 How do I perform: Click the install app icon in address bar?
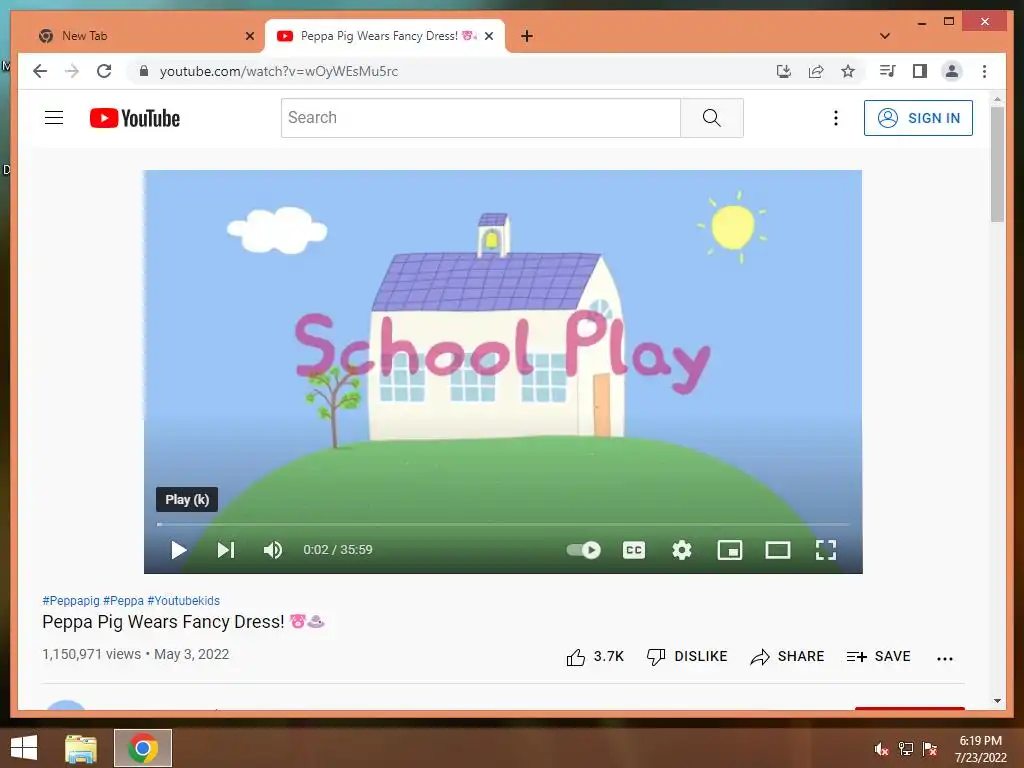coord(784,71)
